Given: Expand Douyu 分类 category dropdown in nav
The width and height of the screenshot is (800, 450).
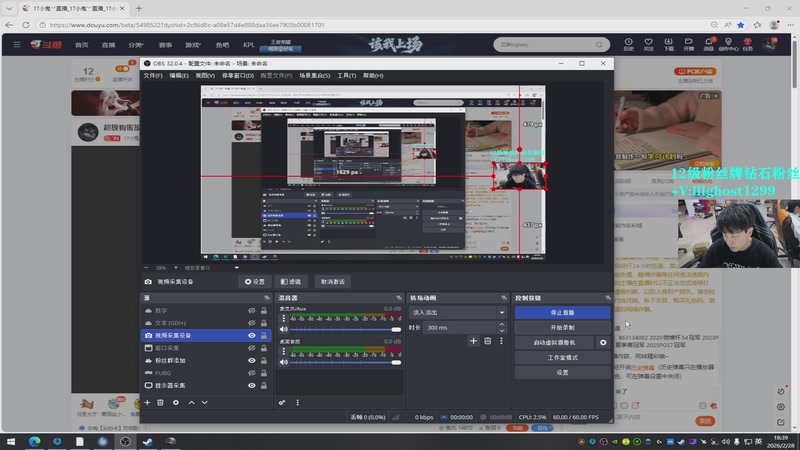Looking at the screenshot, I should [x=136, y=45].
